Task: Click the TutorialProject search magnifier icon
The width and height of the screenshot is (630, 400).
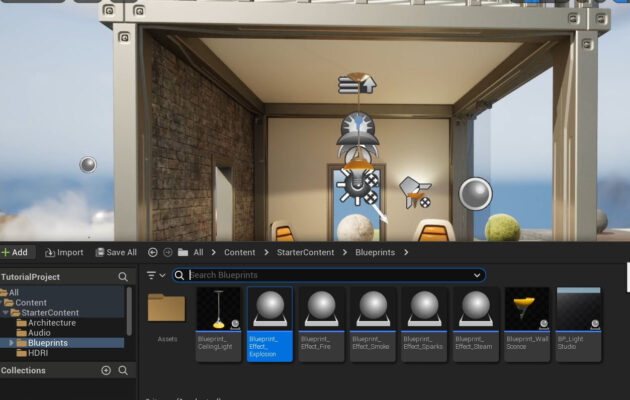Action: (123, 277)
